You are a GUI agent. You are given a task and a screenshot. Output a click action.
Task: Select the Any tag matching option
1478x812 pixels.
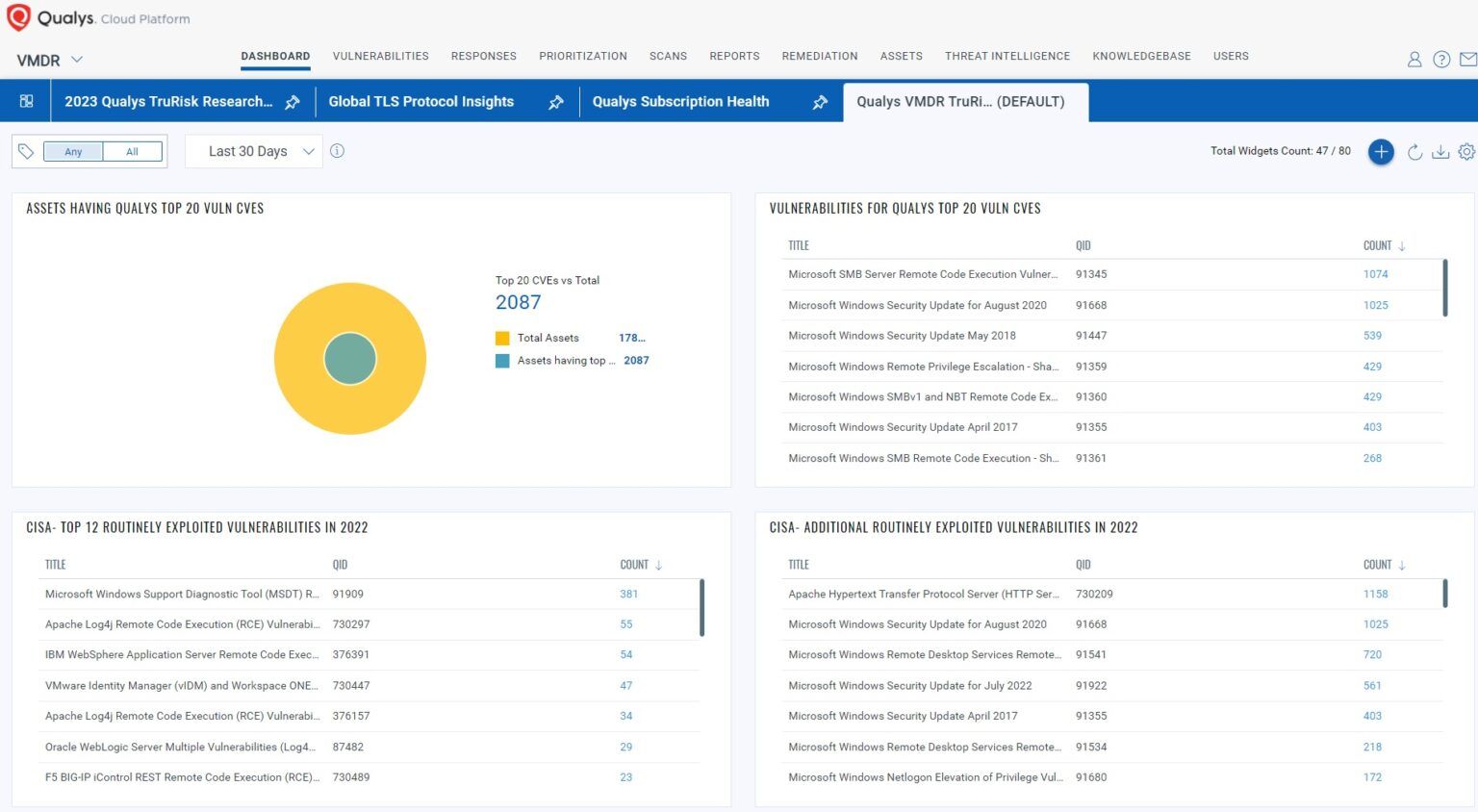tap(72, 151)
